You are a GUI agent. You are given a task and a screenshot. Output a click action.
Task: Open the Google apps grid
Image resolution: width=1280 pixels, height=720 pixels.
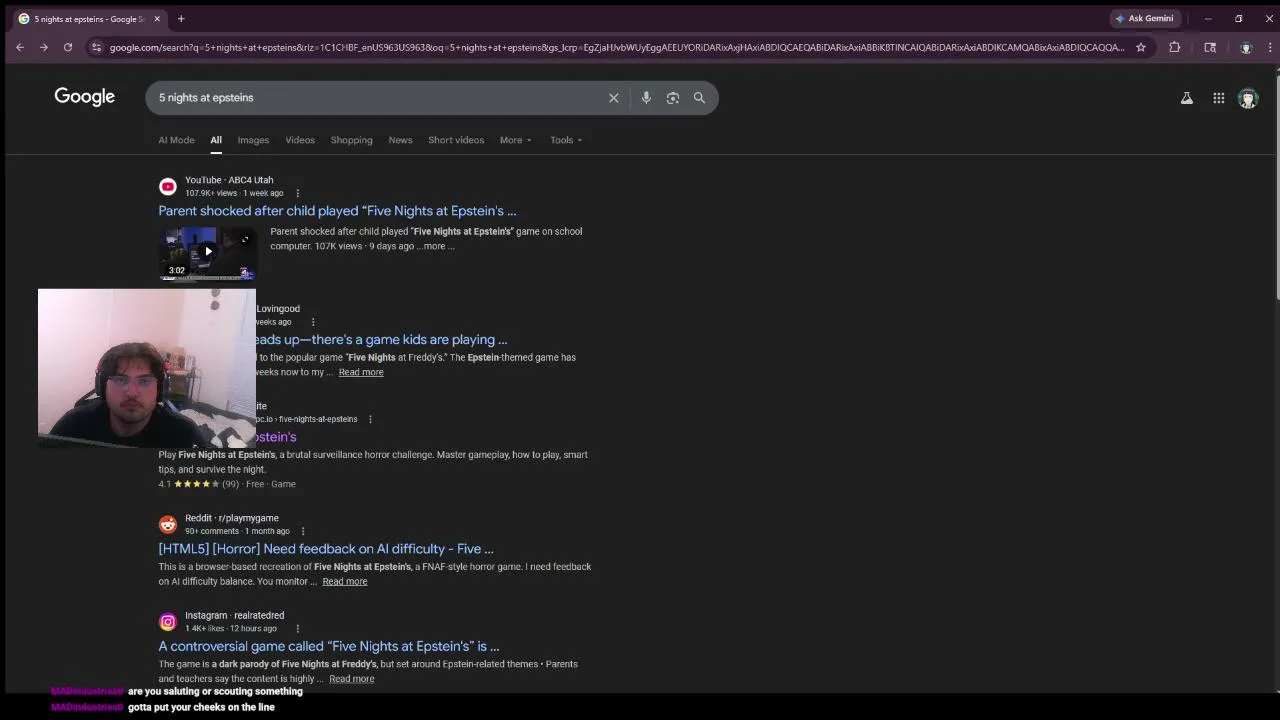1219,98
